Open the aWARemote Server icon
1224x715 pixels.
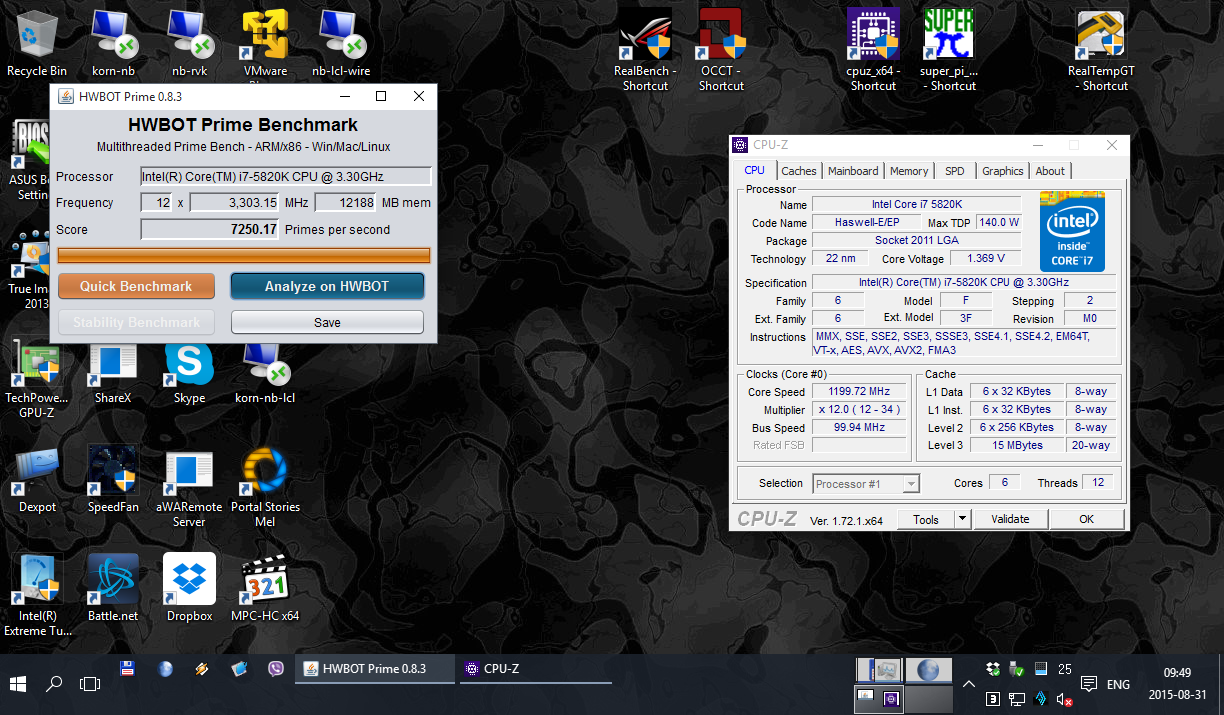(x=189, y=487)
